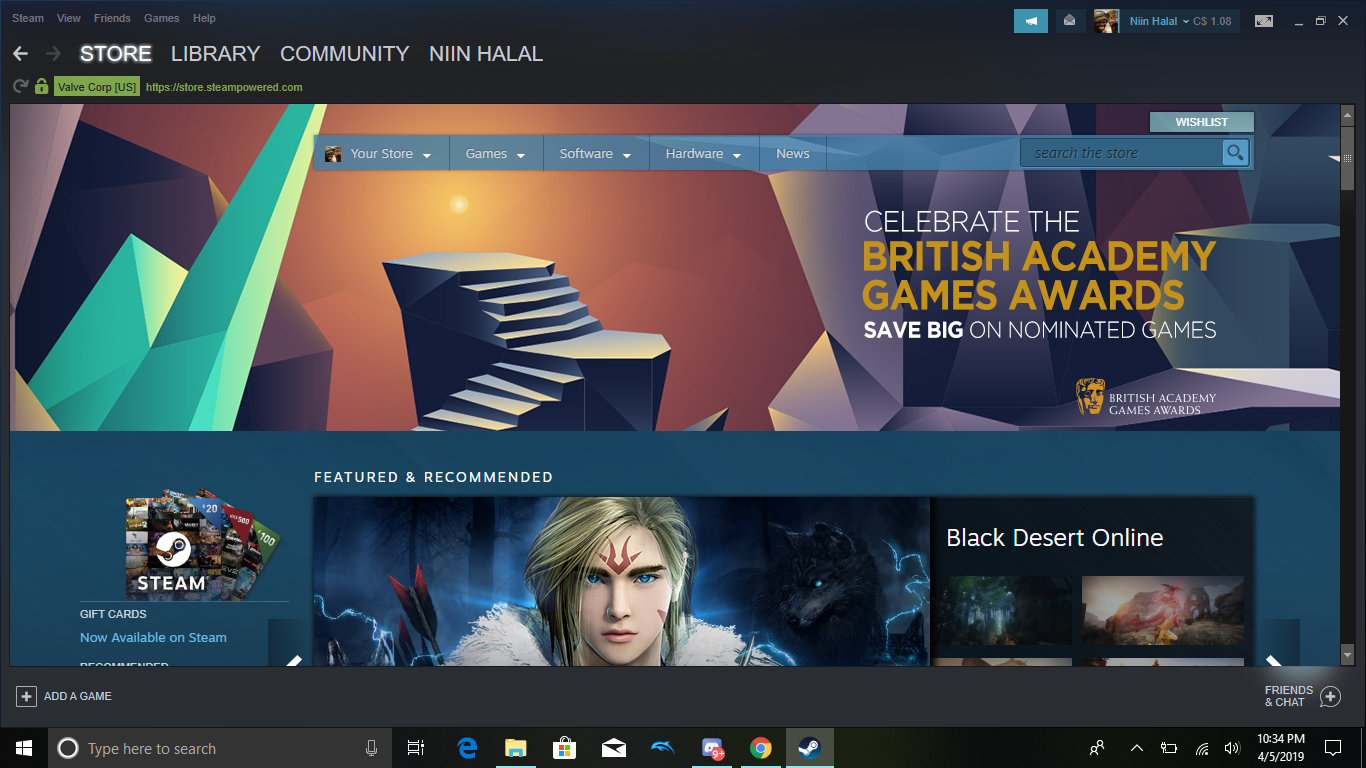This screenshot has height=768, width=1366.
Task: Open the Action Center notifications icon
Action: coord(1333,748)
